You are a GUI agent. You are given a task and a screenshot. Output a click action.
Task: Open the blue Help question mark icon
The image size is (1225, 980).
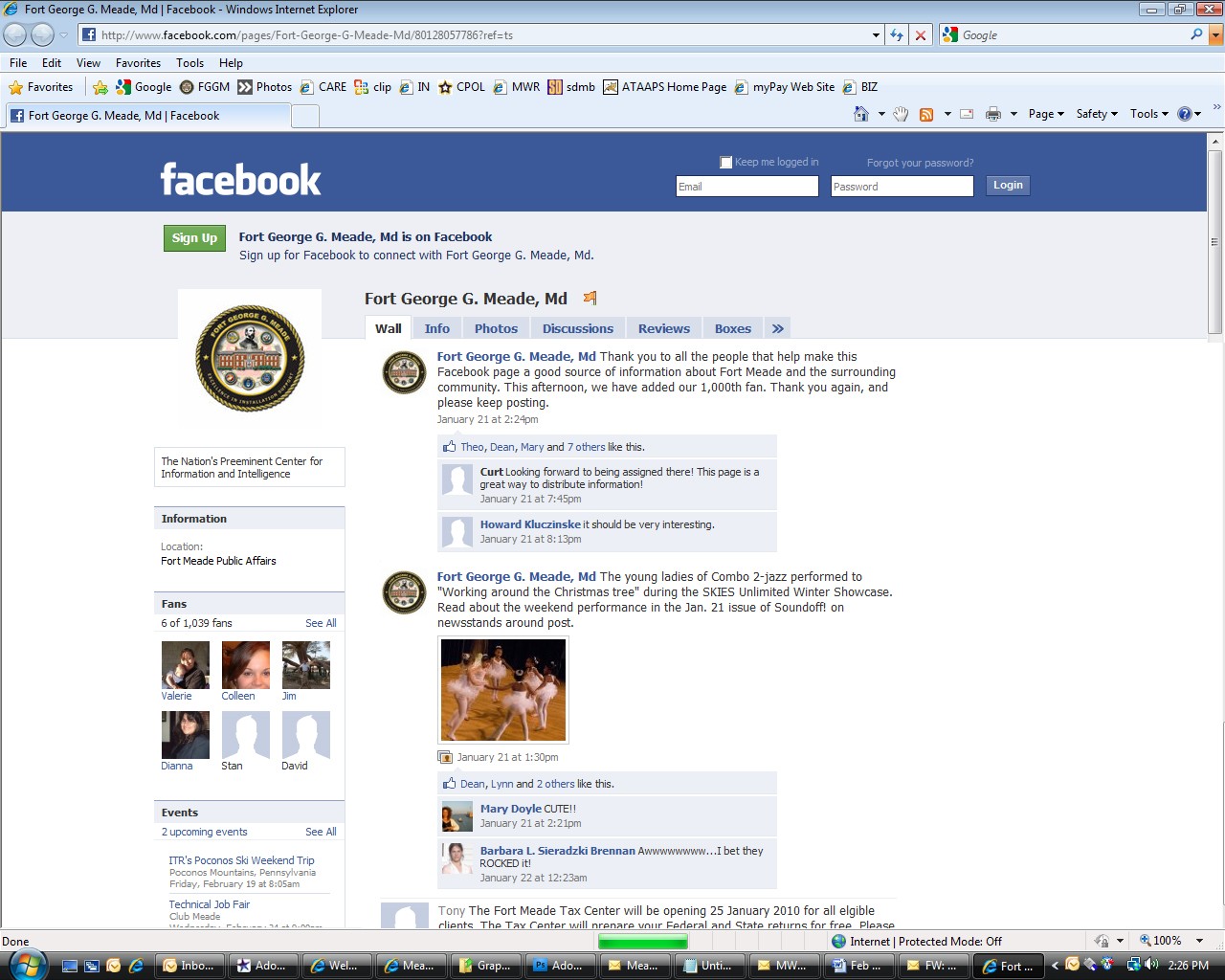click(x=1185, y=114)
